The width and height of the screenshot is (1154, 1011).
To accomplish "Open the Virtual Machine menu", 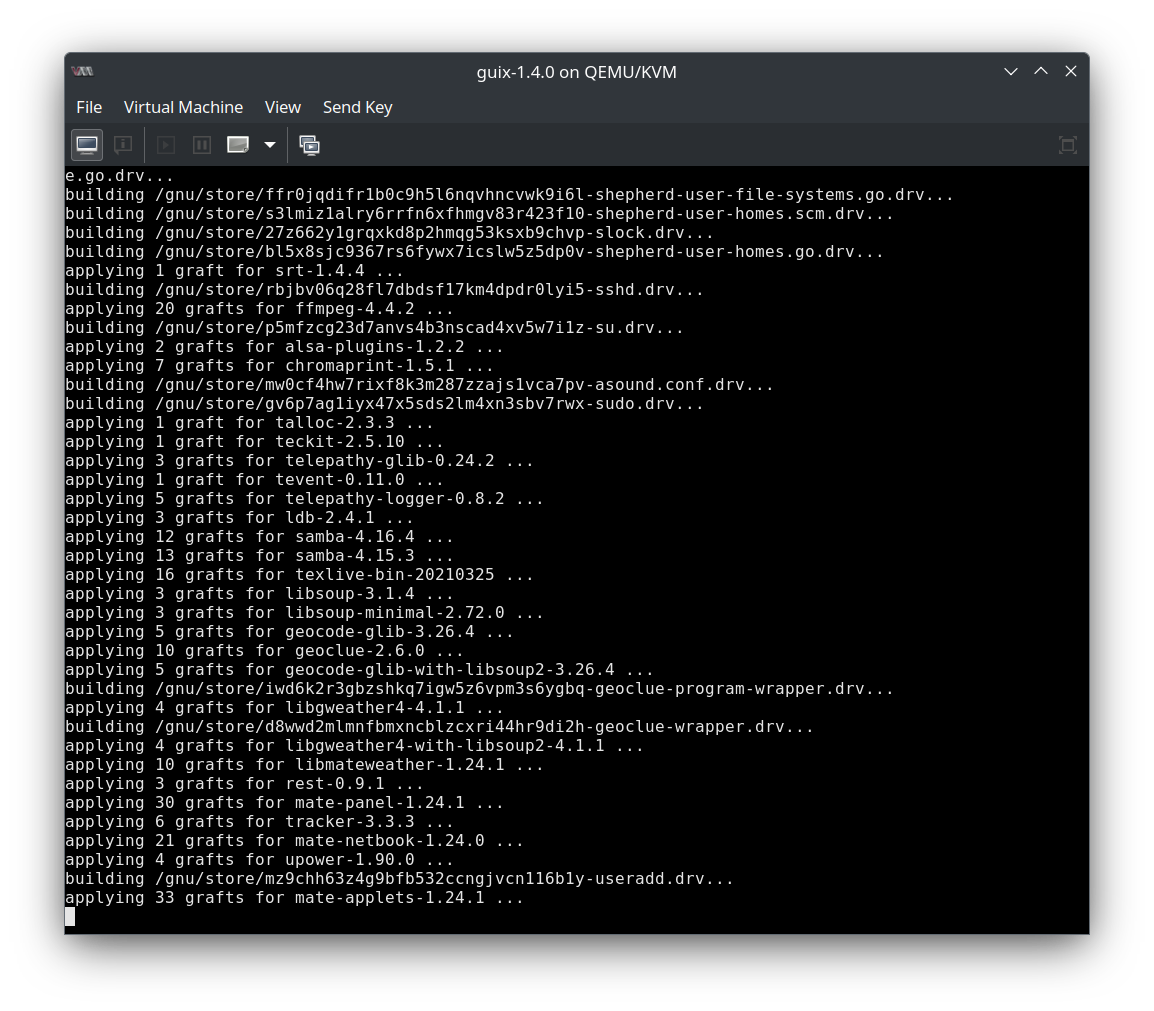I will (183, 107).
